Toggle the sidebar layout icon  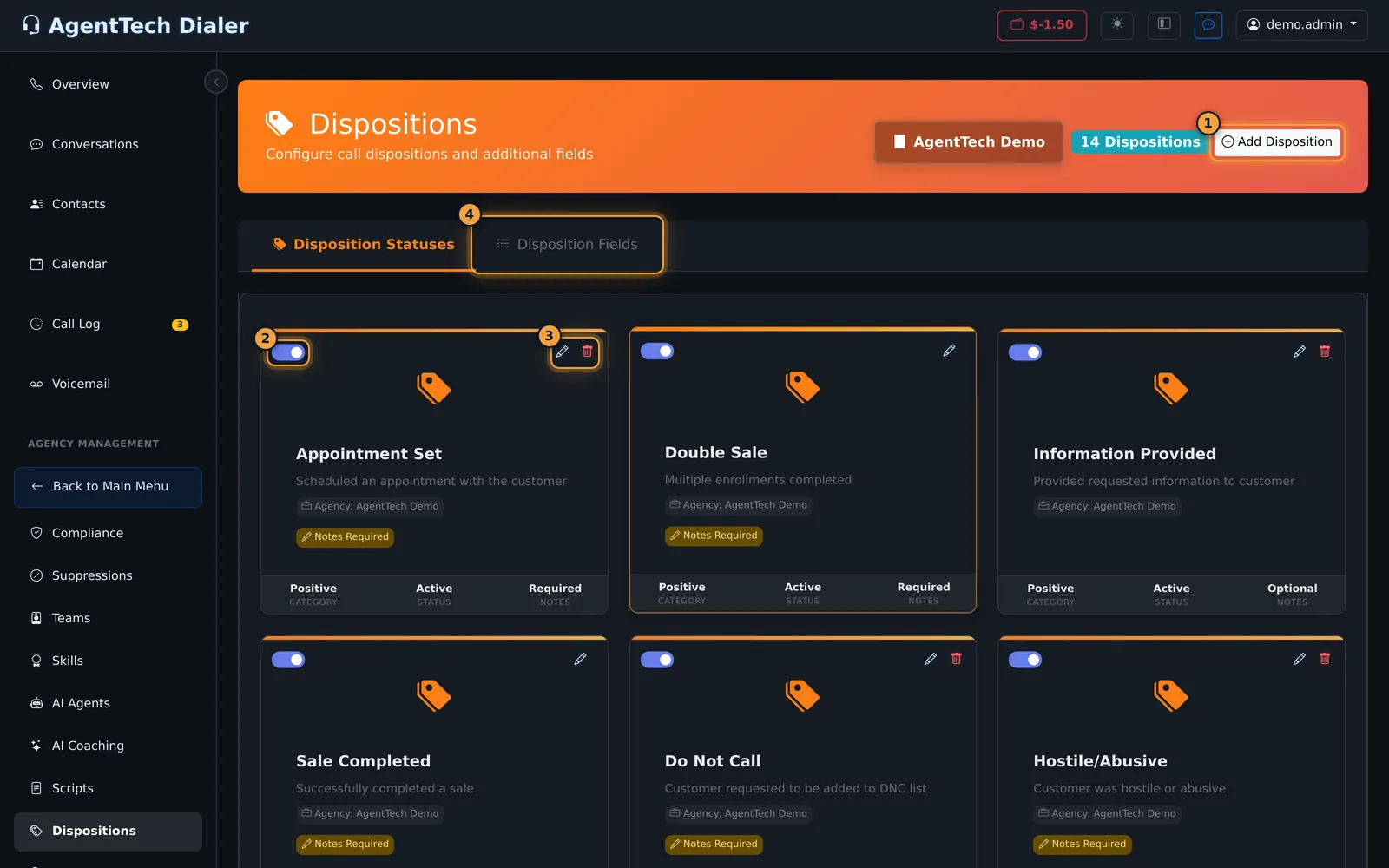[x=1164, y=24]
